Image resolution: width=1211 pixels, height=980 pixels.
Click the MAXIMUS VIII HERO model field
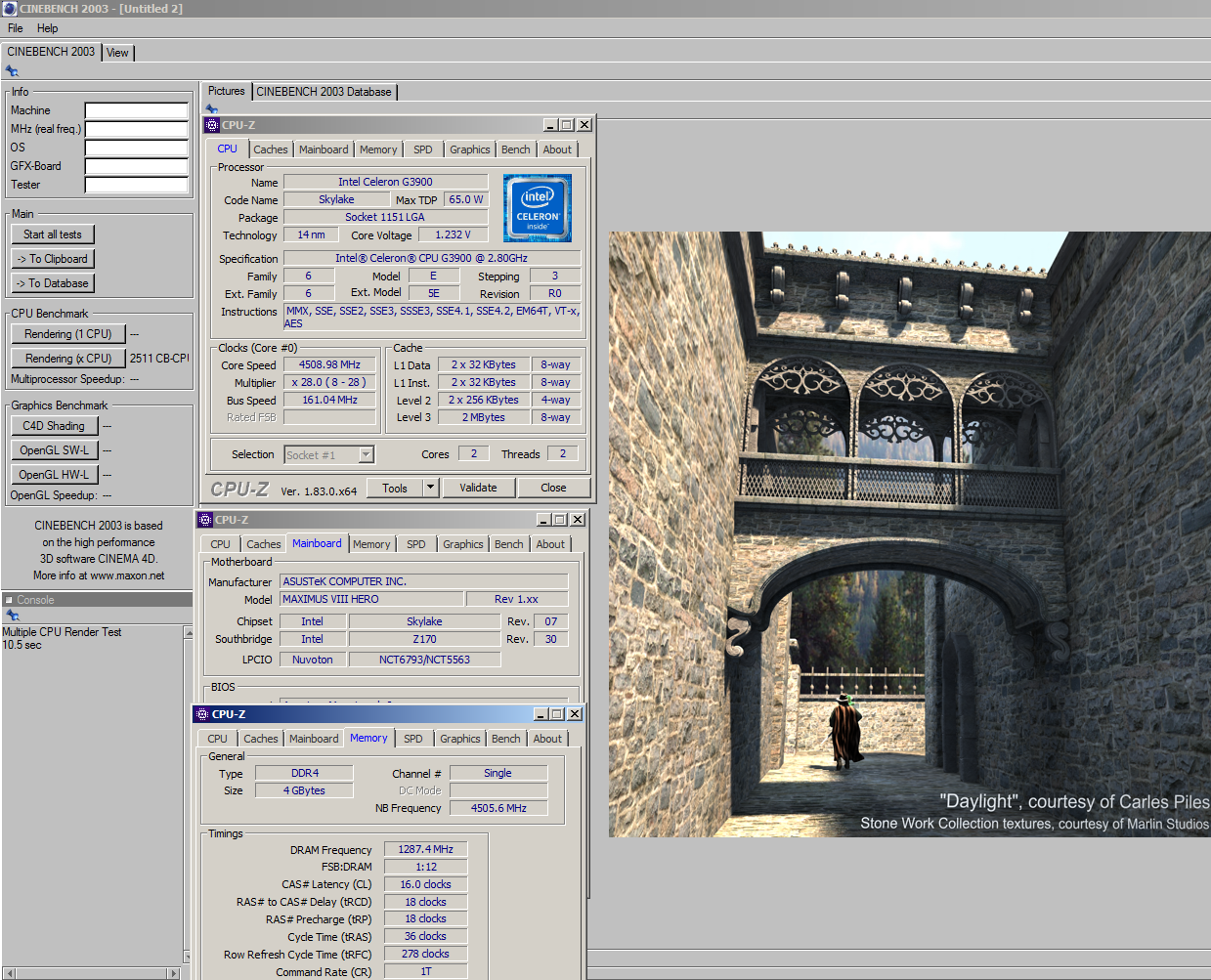371,599
